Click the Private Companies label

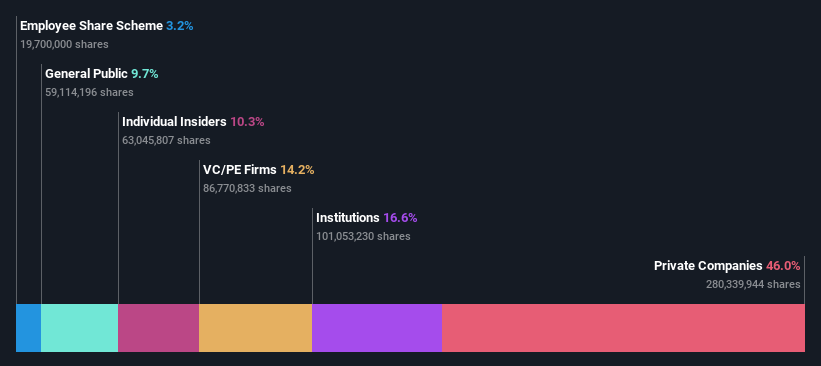[x=708, y=266]
